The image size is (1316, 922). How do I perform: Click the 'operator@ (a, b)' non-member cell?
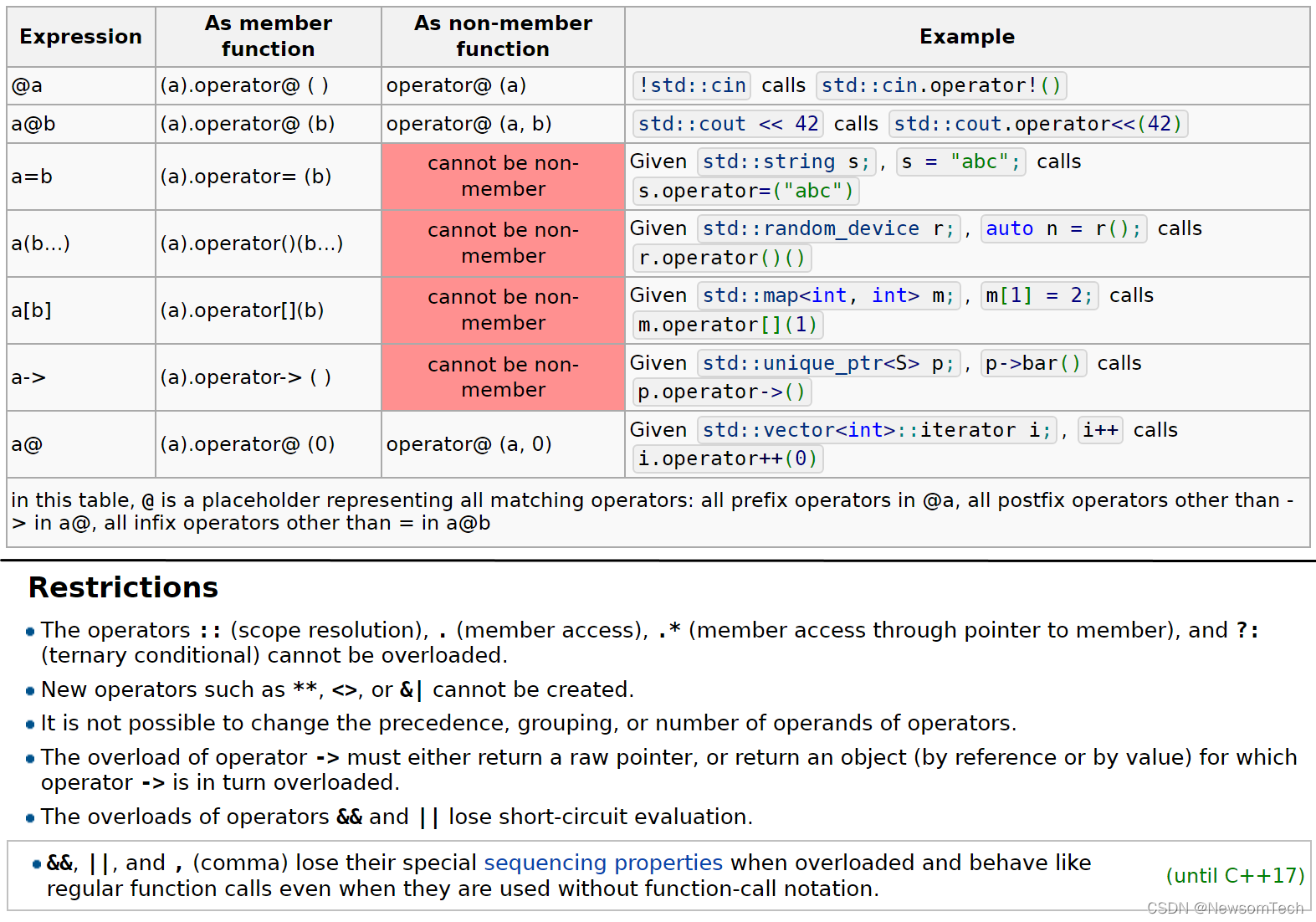503,124
